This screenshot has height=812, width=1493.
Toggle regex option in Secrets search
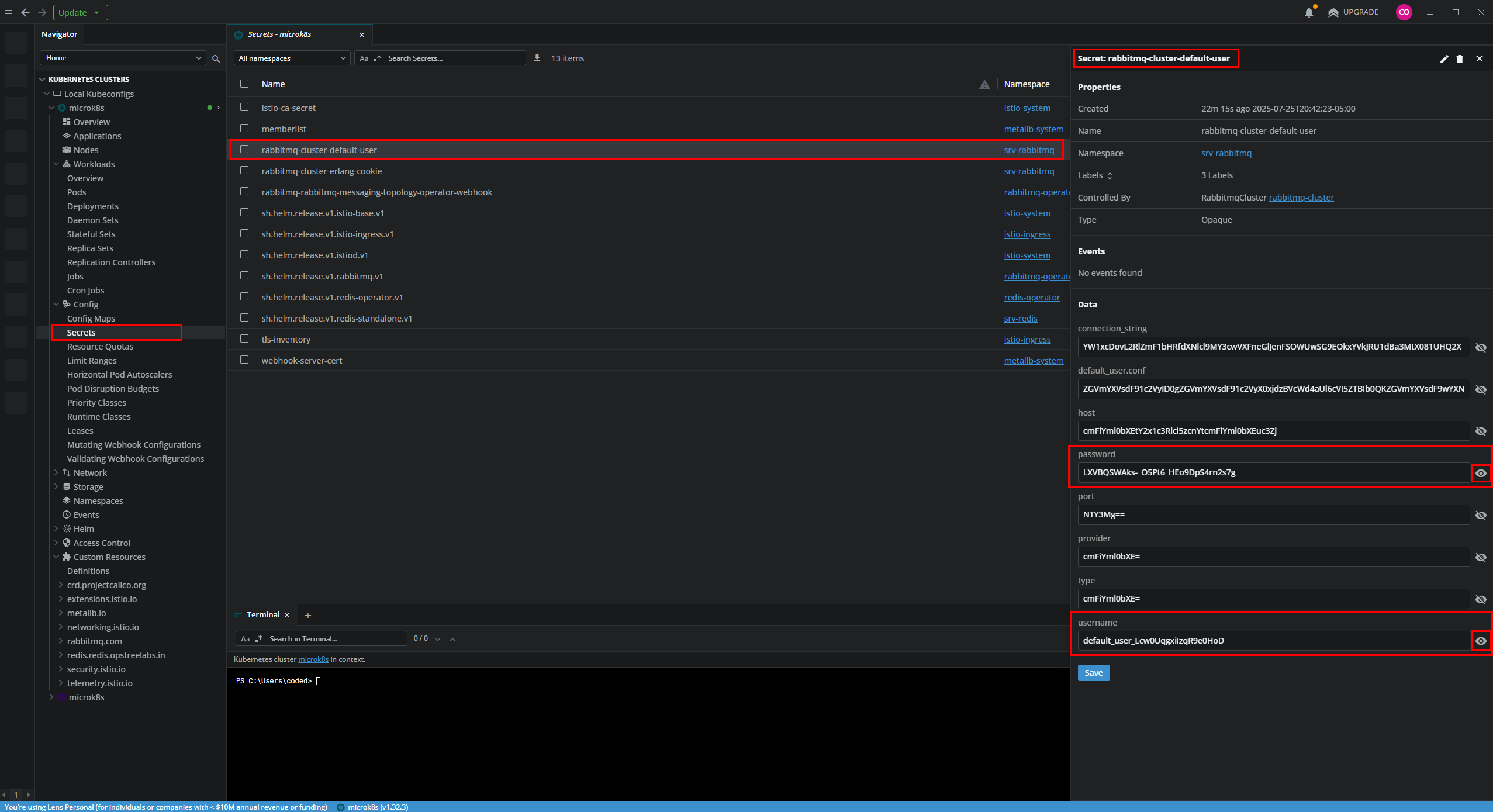point(378,58)
